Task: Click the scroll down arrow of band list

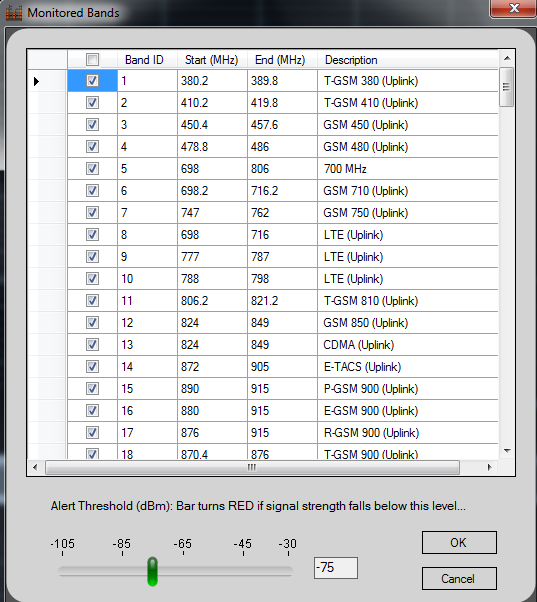Action: coord(507,451)
